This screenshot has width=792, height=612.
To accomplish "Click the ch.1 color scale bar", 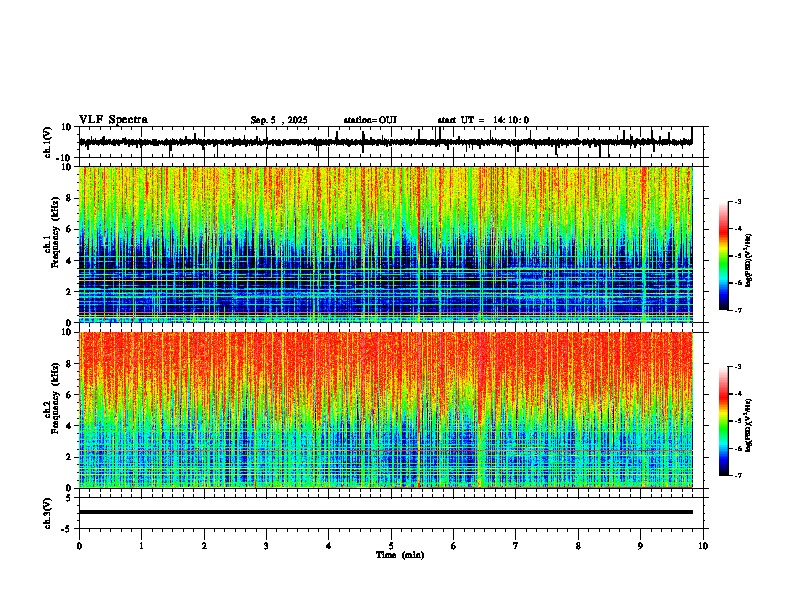I will tap(723, 256).
